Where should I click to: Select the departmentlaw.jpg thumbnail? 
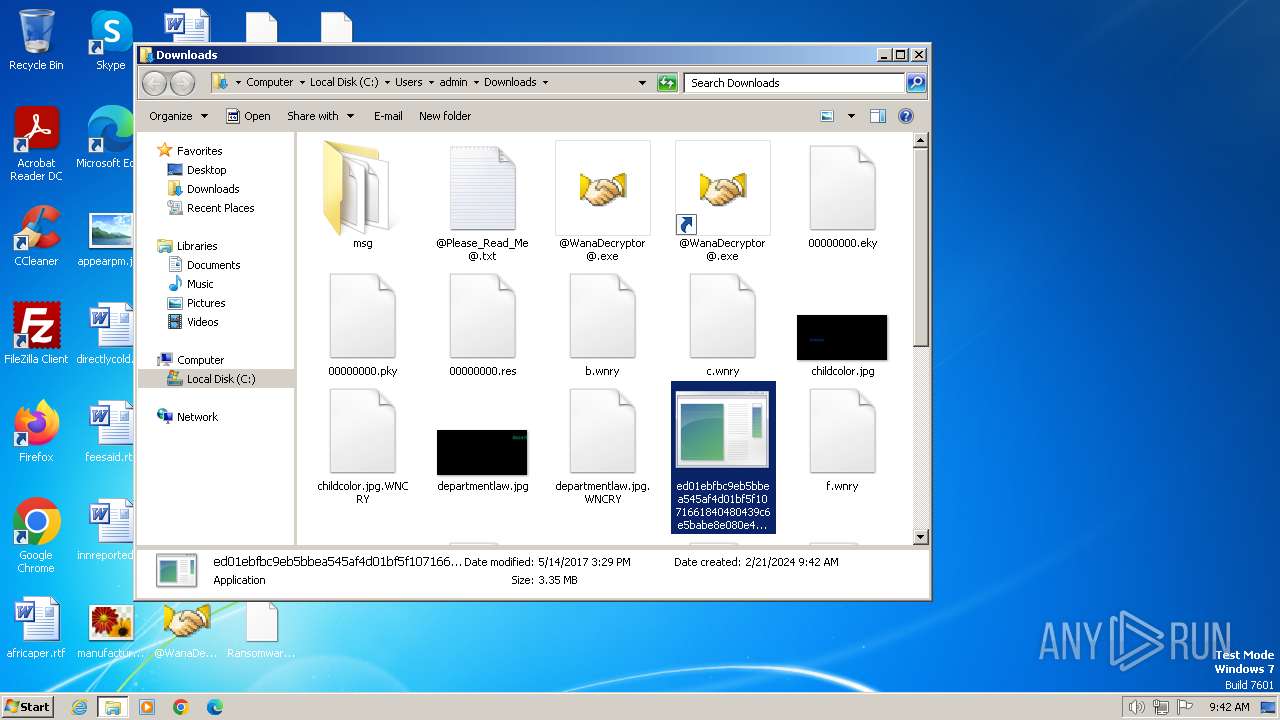coord(482,452)
